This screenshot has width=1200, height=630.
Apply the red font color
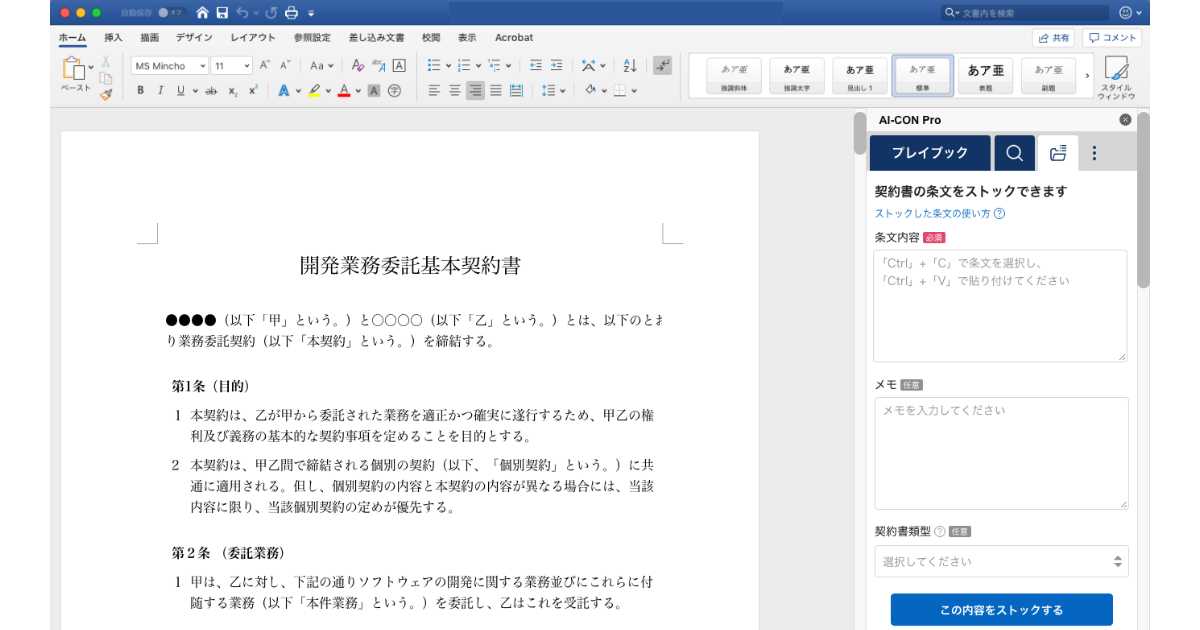(344, 90)
